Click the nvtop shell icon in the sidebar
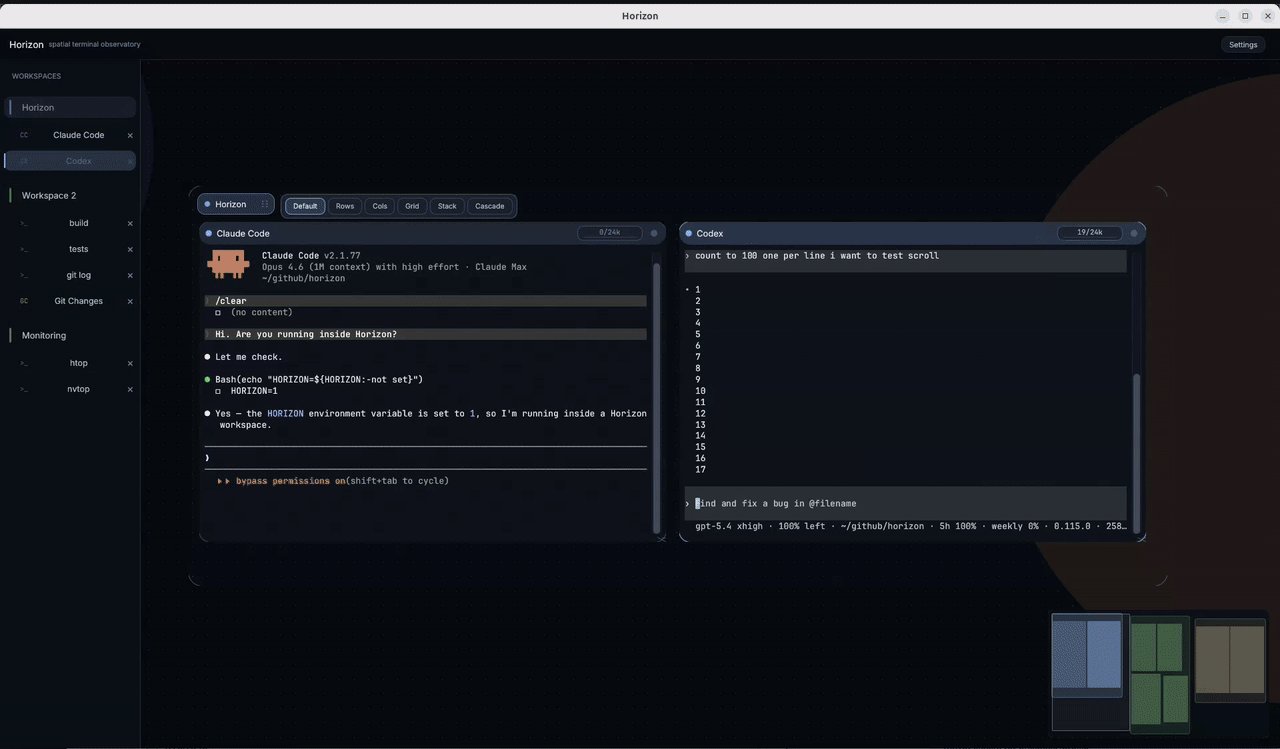This screenshot has width=1280, height=749. (23, 388)
